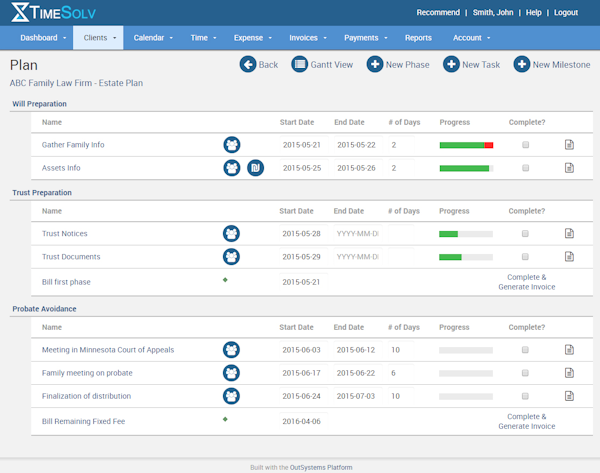Screen dimensions: 600x473
Task: Click document icon for Trust Notices row
Action: click(569, 233)
